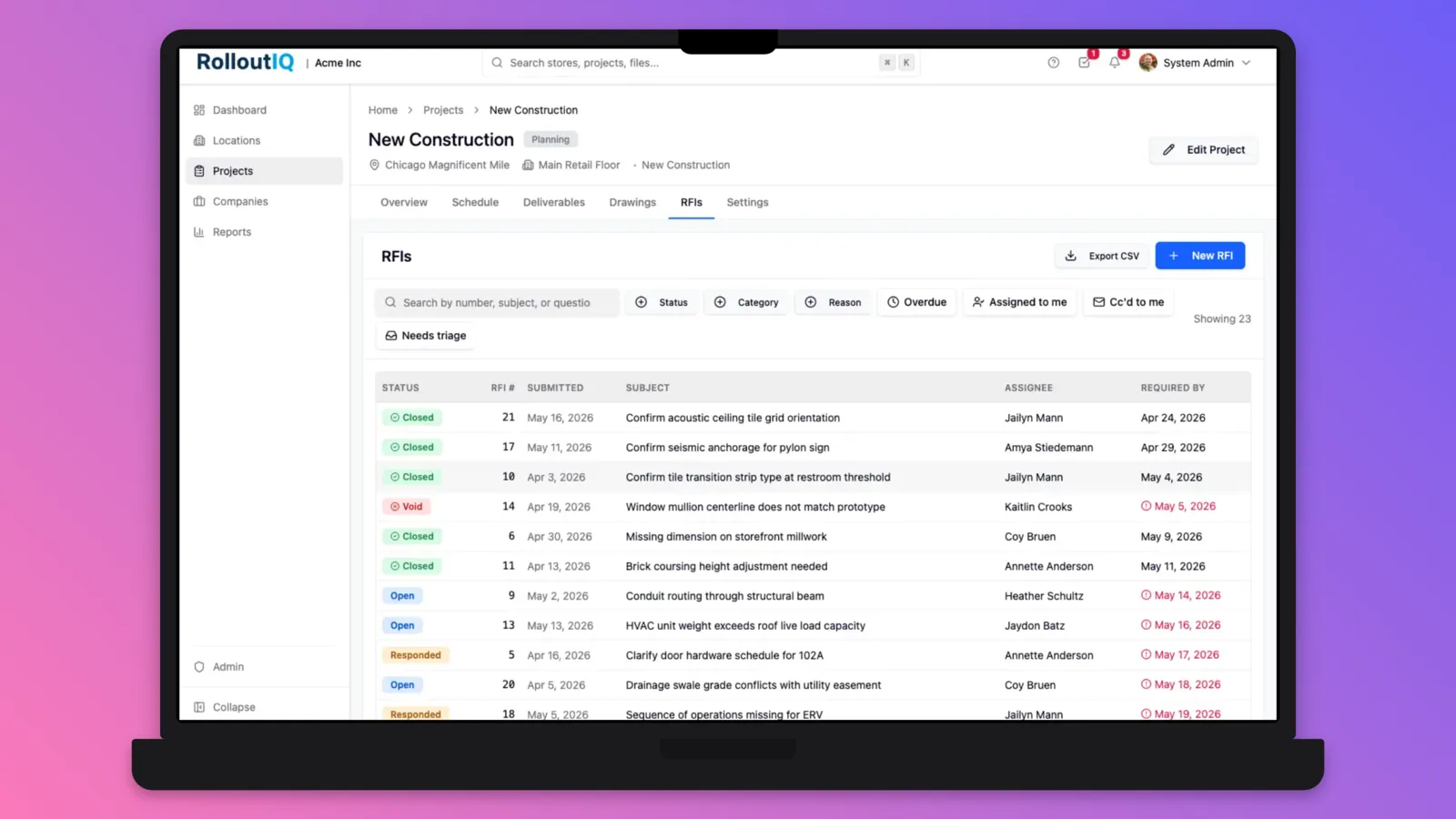The width and height of the screenshot is (1456, 819).
Task: Click 'HVAC unit weight exceeds roof live load capacity'
Action: click(x=745, y=626)
